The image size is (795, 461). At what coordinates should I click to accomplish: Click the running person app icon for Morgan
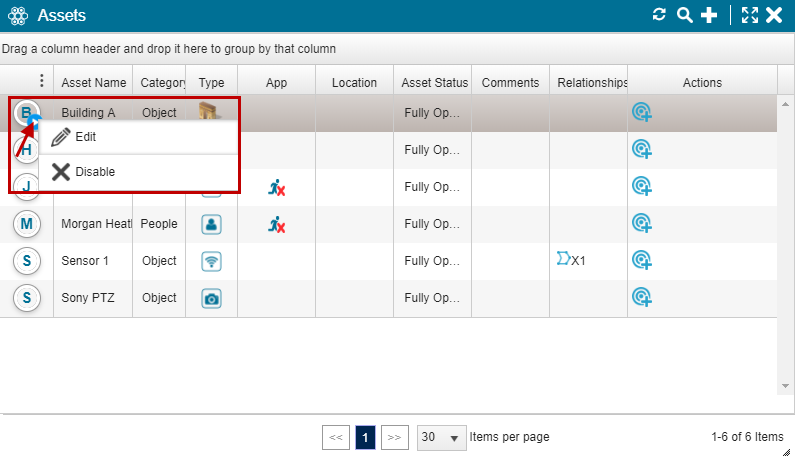click(277, 224)
